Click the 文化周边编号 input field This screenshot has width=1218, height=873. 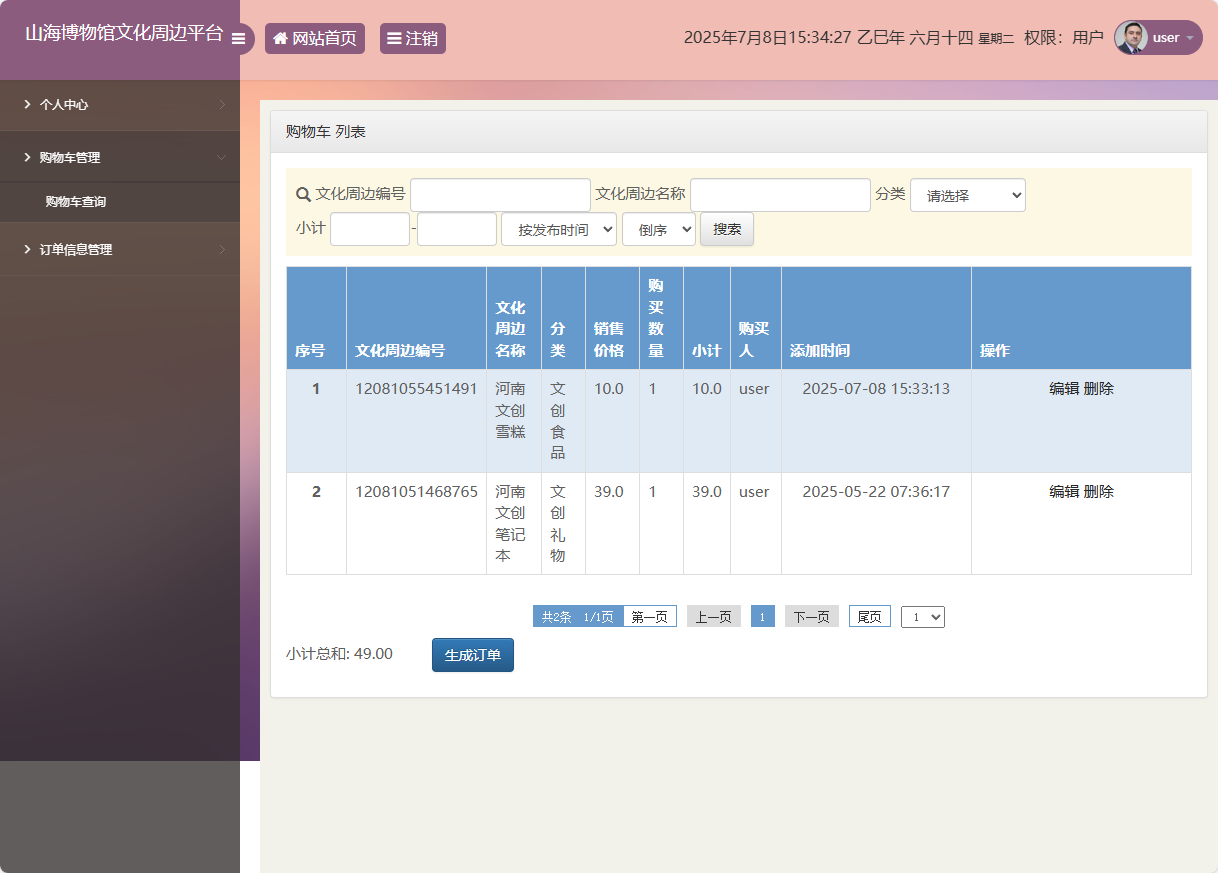click(500, 195)
